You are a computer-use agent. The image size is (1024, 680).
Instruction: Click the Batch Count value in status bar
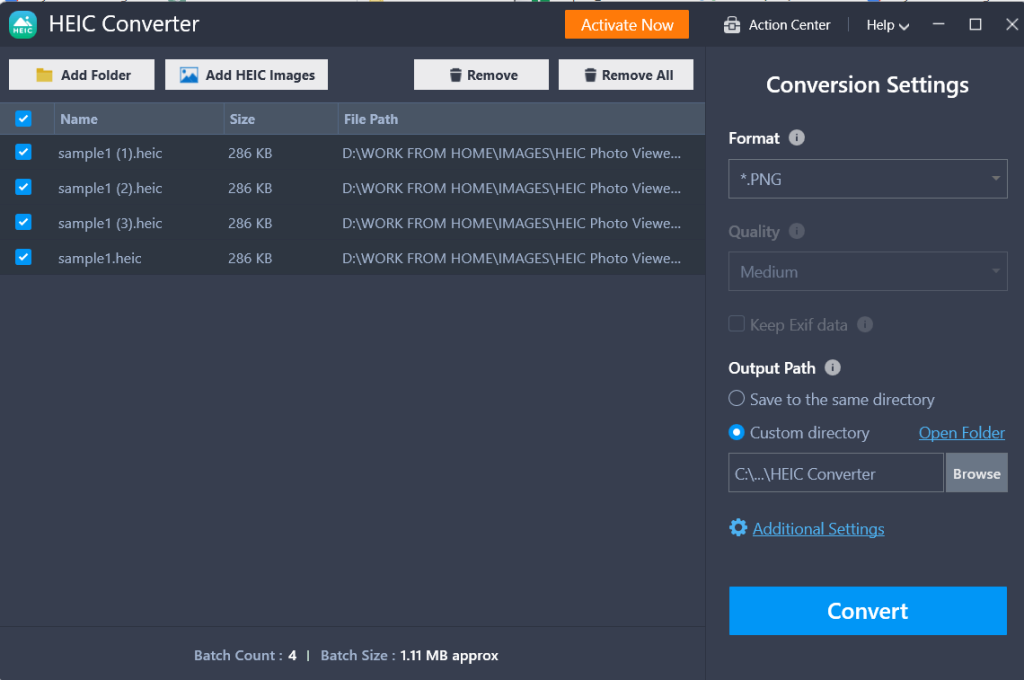(293, 655)
